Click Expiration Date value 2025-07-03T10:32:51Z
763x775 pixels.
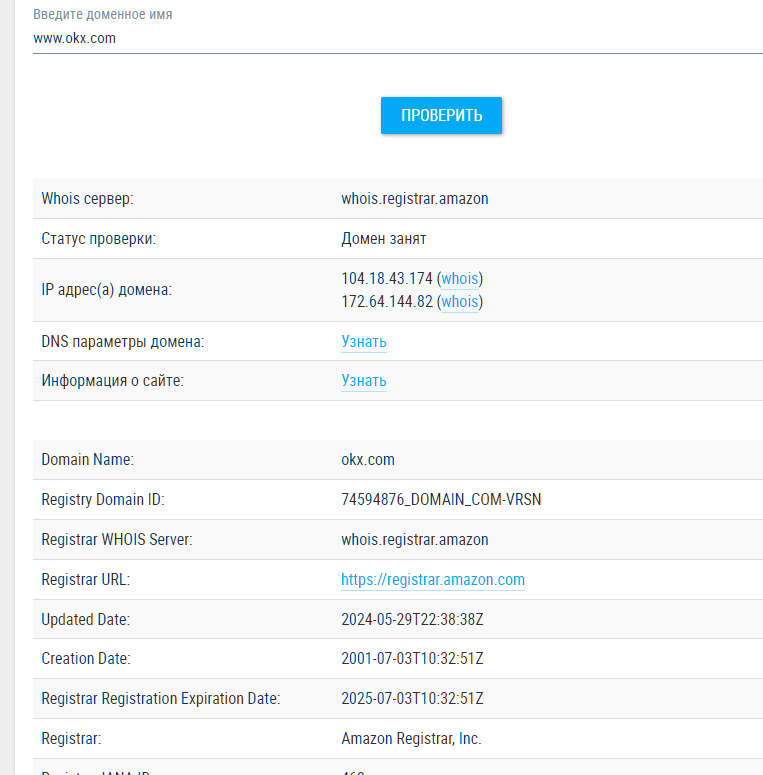point(412,698)
